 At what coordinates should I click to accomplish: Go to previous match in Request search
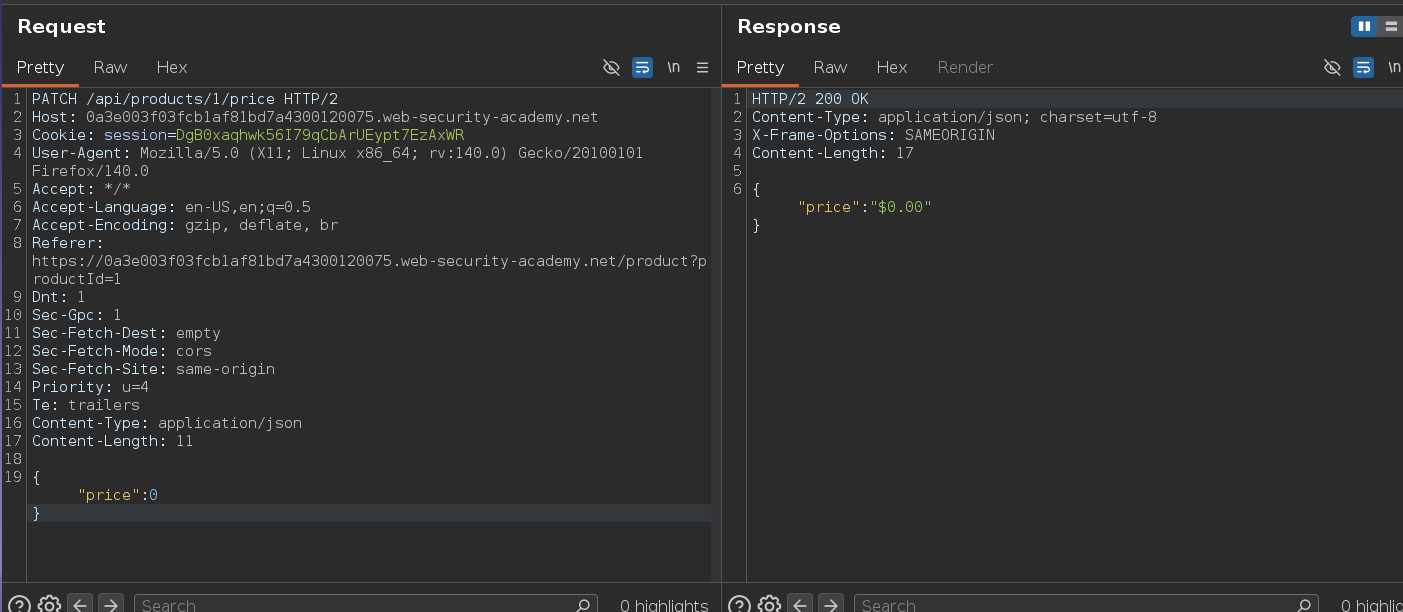coord(80,605)
